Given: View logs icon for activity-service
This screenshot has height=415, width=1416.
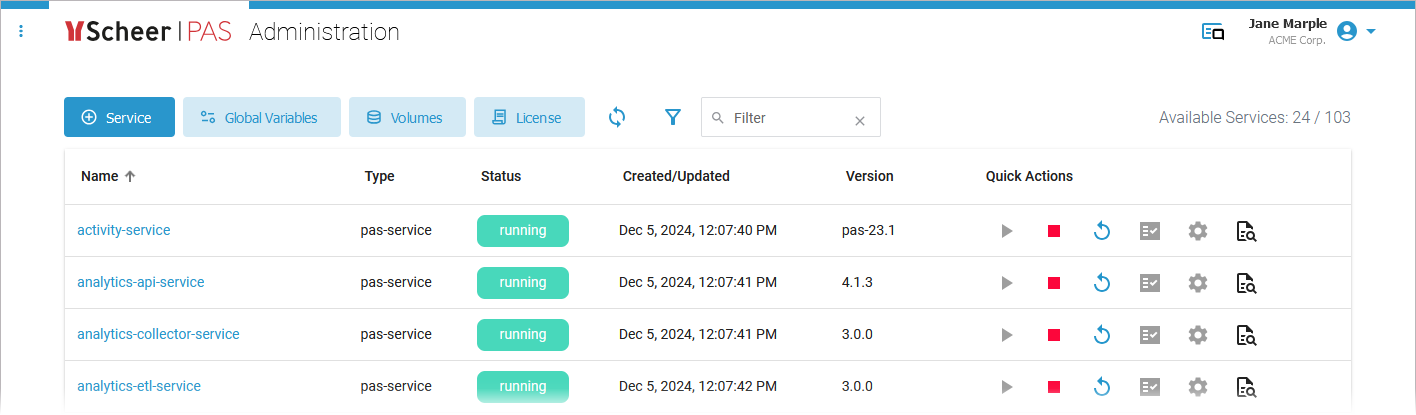Looking at the screenshot, I should pyautogui.click(x=1246, y=231).
